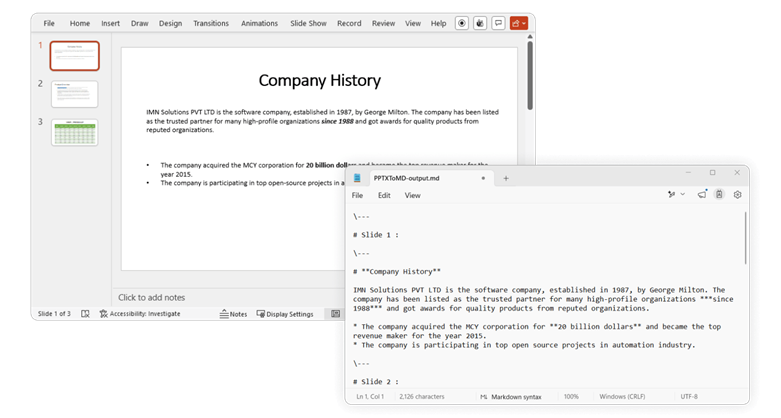Open the Notepad Edit menu
781x418 pixels.
(384, 195)
